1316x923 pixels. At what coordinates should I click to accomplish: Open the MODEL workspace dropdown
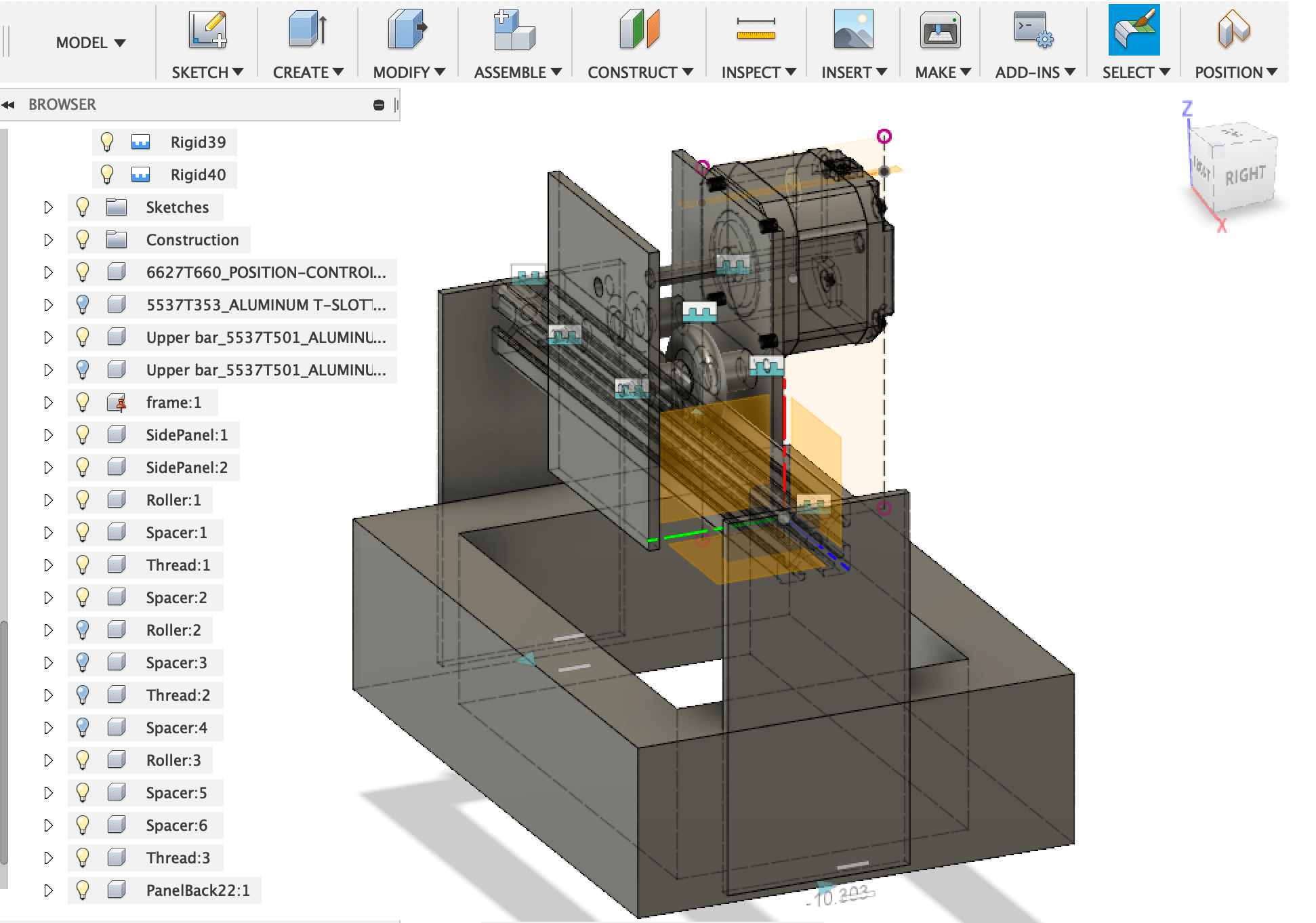[90, 43]
